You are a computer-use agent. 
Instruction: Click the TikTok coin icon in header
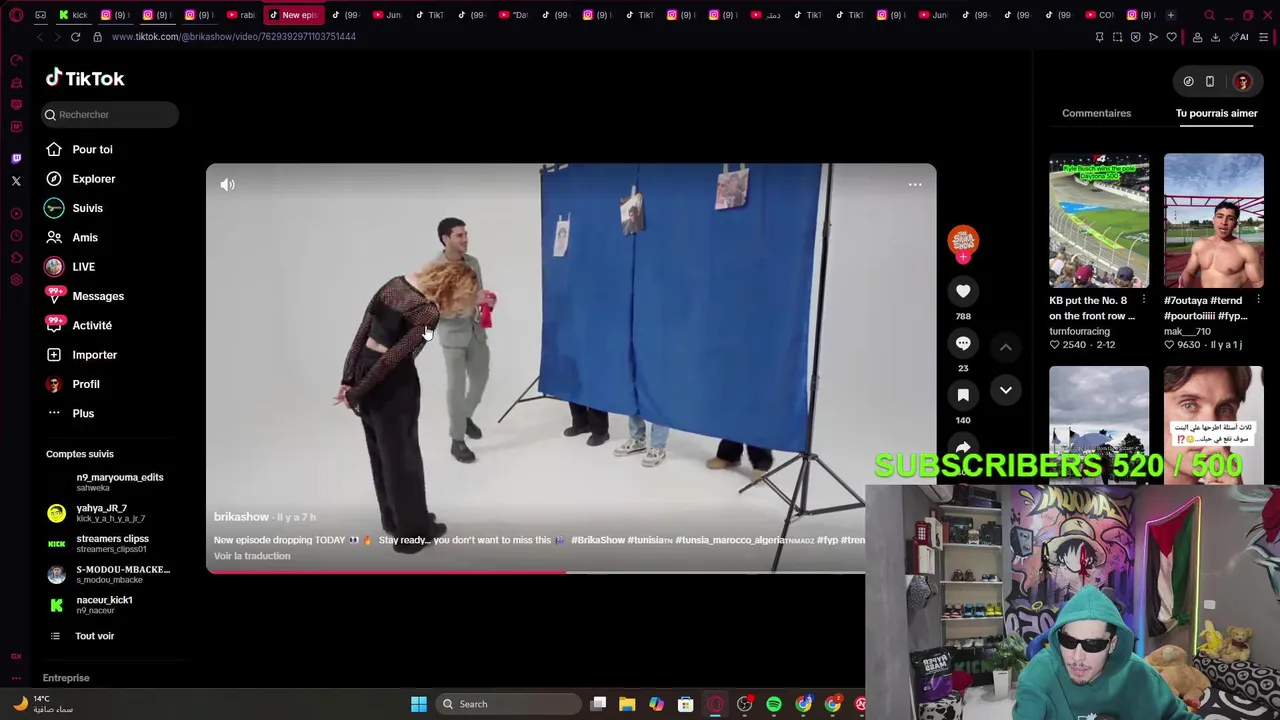coord(1188,82)
